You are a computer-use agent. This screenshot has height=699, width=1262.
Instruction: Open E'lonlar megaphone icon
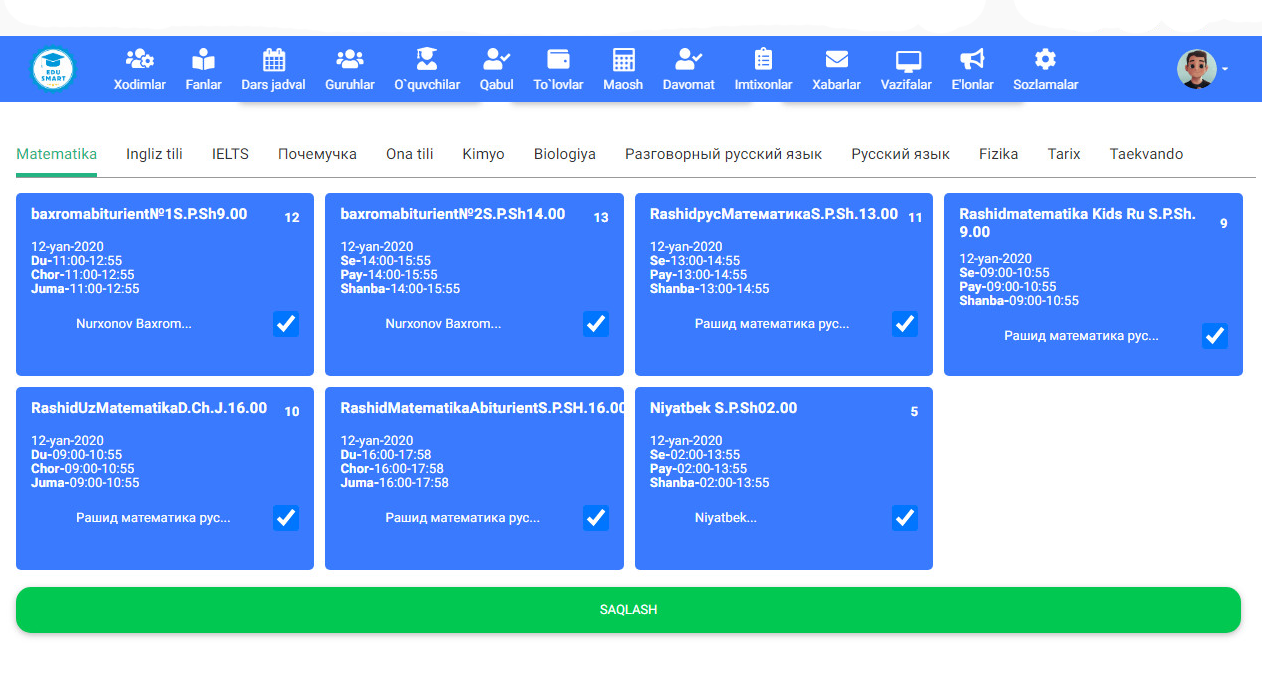coord(972,59)
